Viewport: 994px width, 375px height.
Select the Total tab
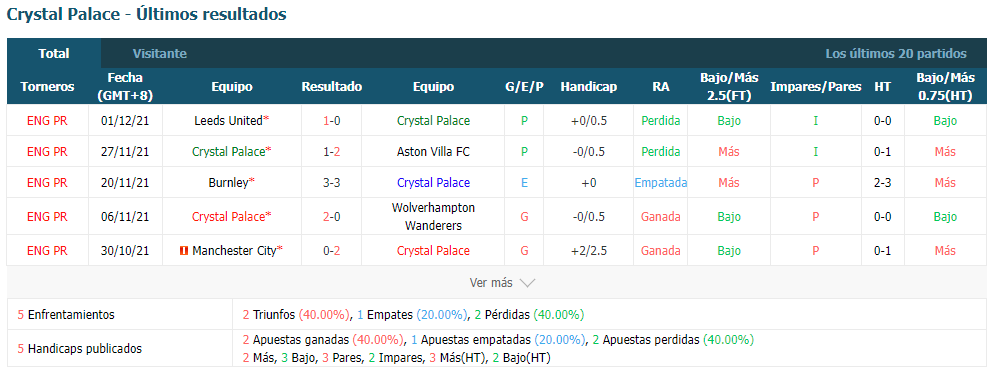(54, 54)
